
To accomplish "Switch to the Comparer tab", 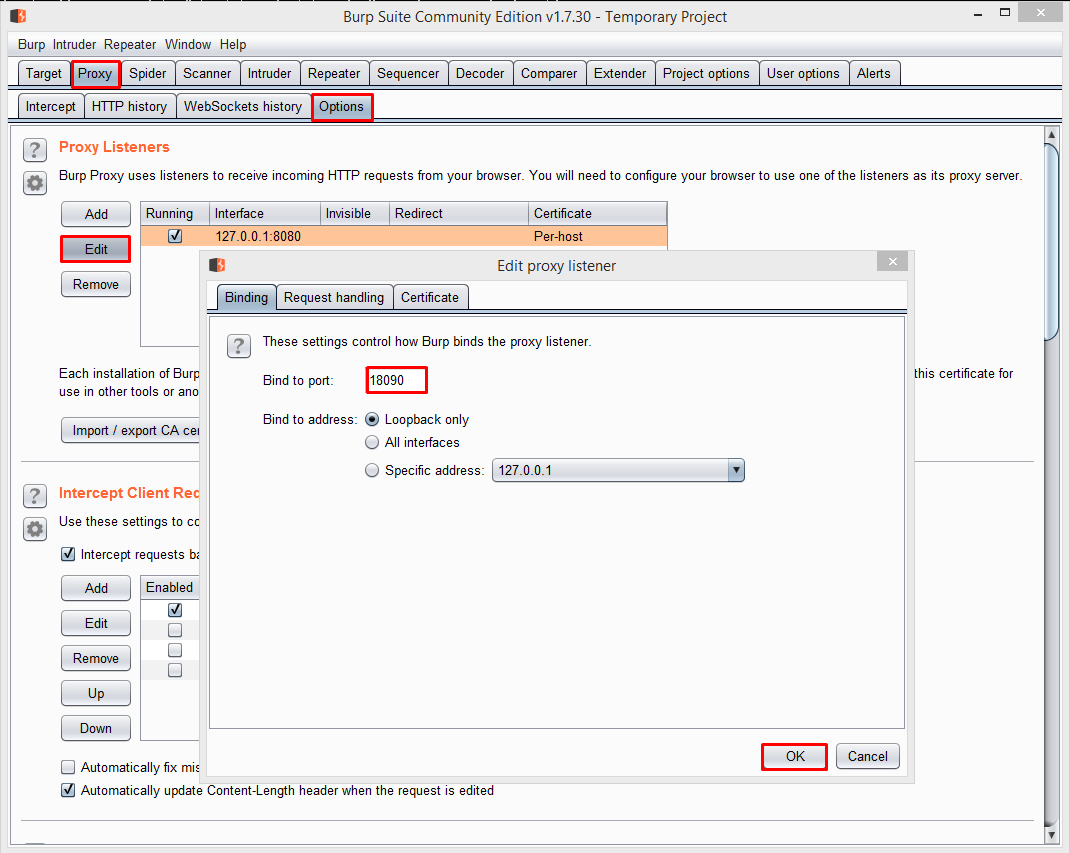I will [549, 73].
